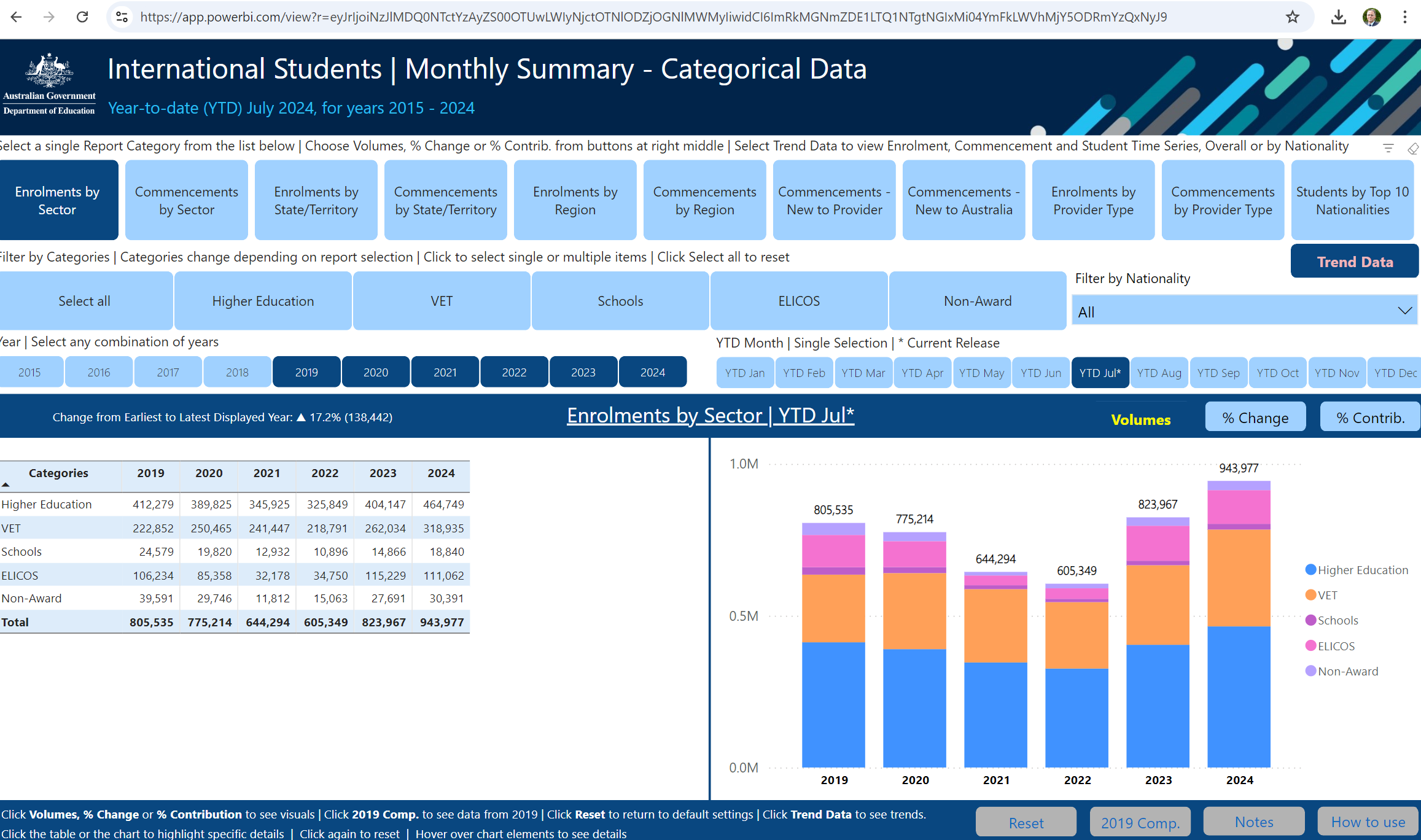
Task: Select YTD Jan month option
Action: (x=745, y=373)
